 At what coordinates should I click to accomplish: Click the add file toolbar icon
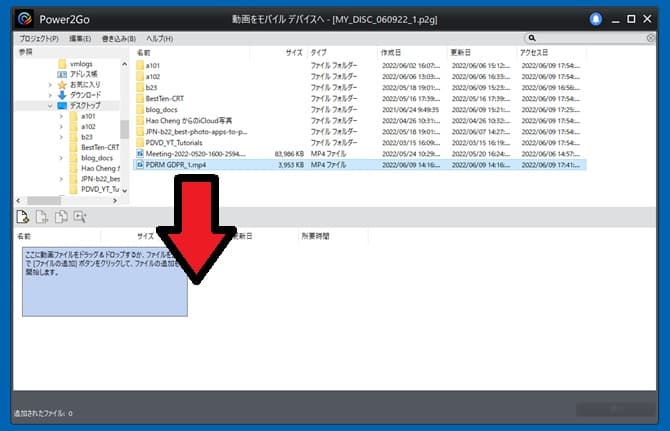click(23, 217)
